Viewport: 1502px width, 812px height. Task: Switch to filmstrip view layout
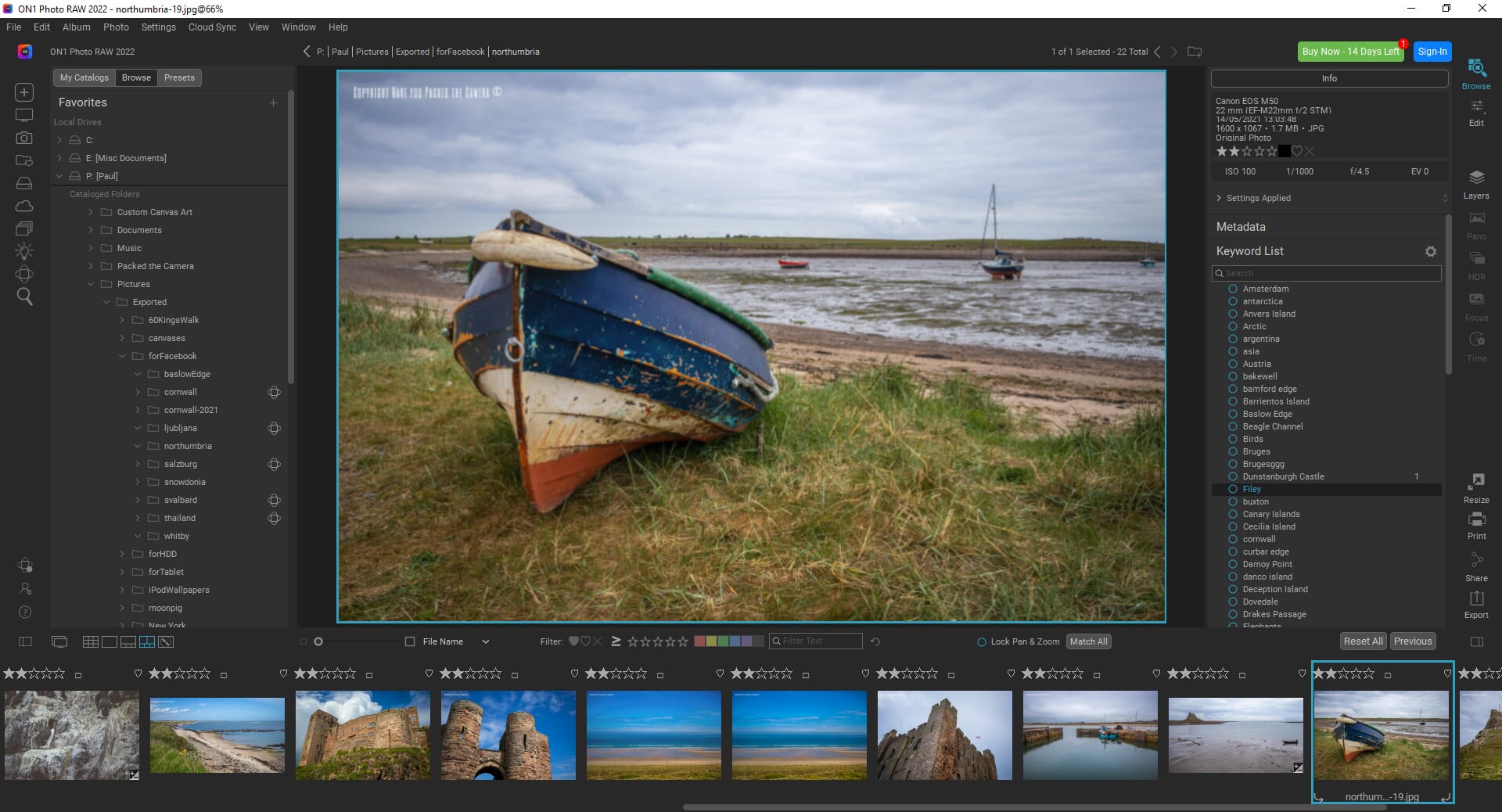(128, 641)
